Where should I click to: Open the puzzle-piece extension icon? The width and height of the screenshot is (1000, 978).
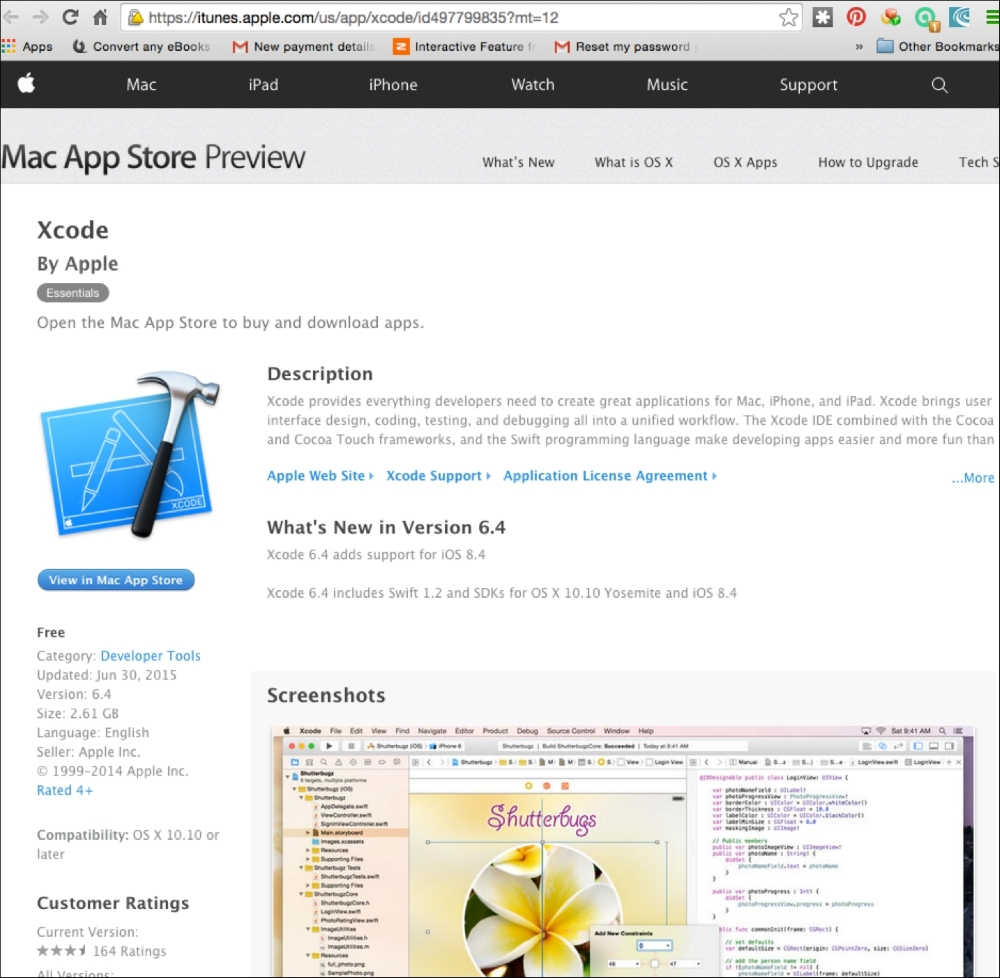coord(823,17)
